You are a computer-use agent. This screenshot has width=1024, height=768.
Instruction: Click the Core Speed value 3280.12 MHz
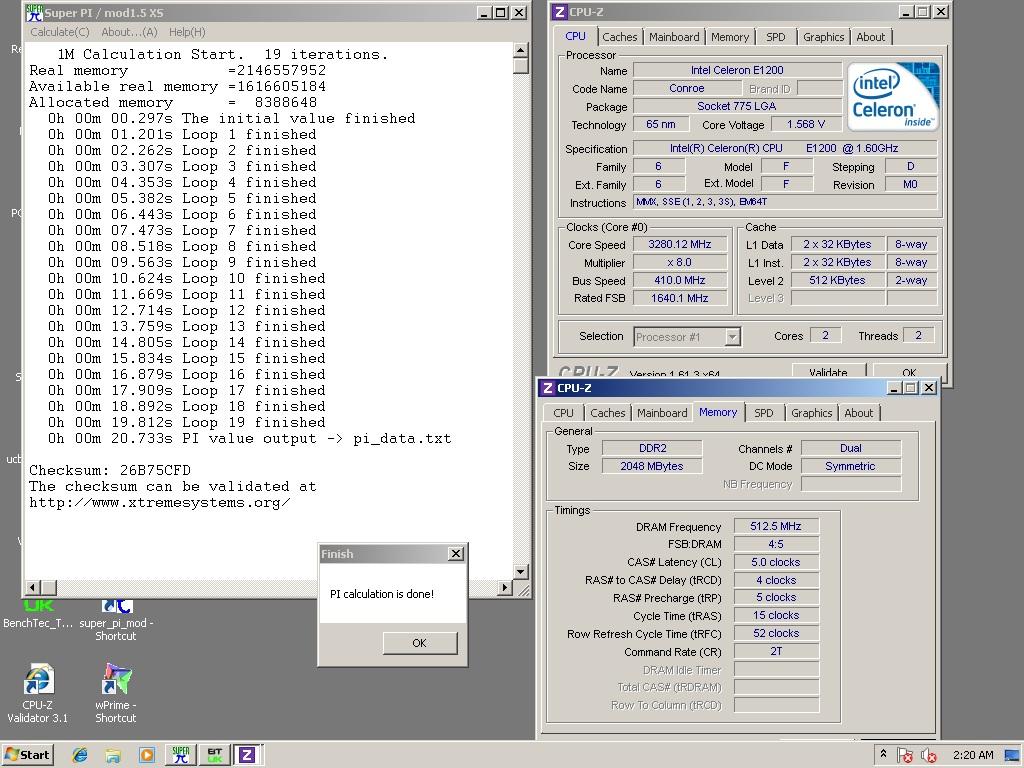click(679, 244)
